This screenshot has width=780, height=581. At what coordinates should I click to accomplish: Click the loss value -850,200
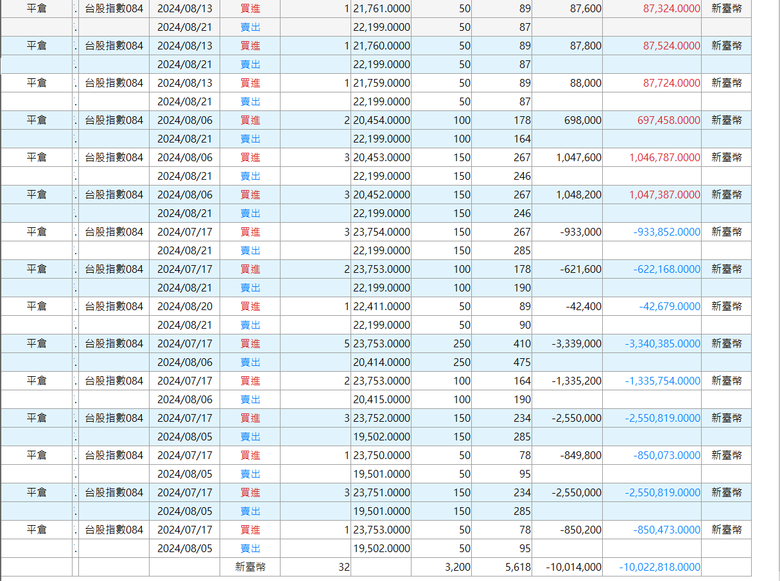pos(581,530)
